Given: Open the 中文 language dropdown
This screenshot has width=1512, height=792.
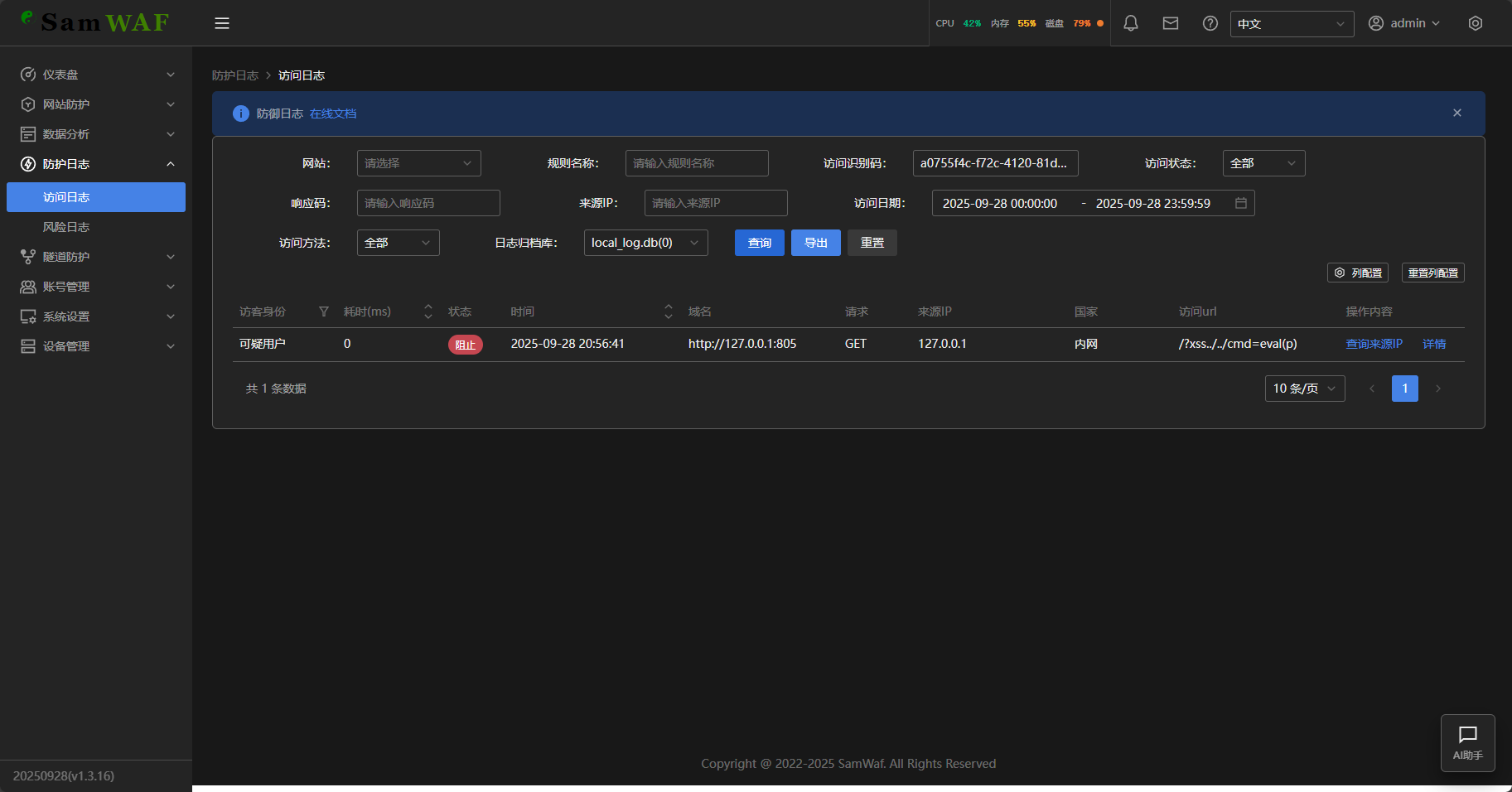Looking at the screenshot, I should [x=1291, y=24].
